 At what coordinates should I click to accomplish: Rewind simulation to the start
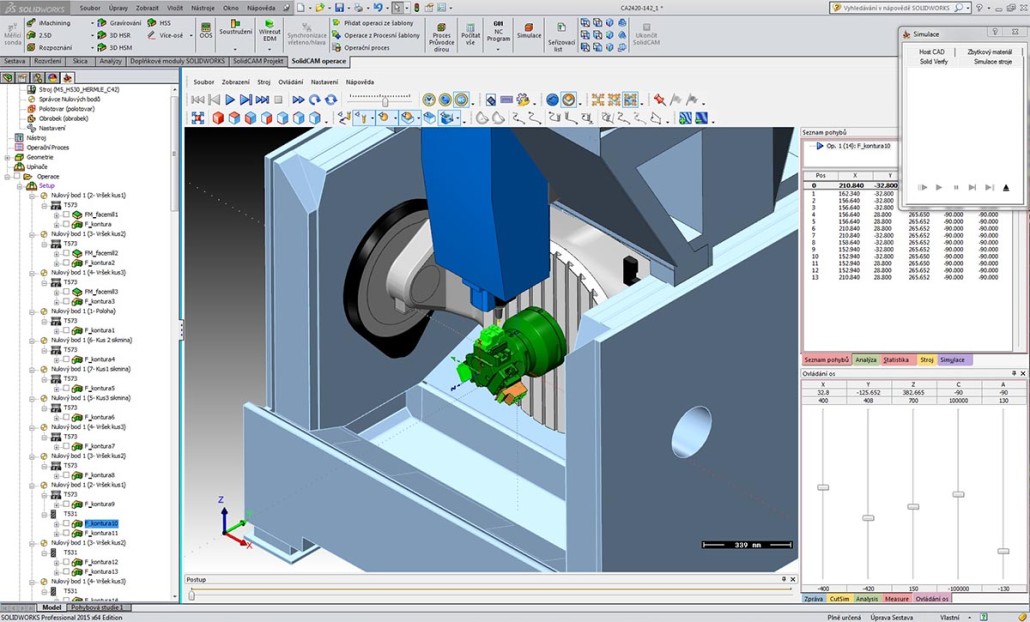coord(198,100)
